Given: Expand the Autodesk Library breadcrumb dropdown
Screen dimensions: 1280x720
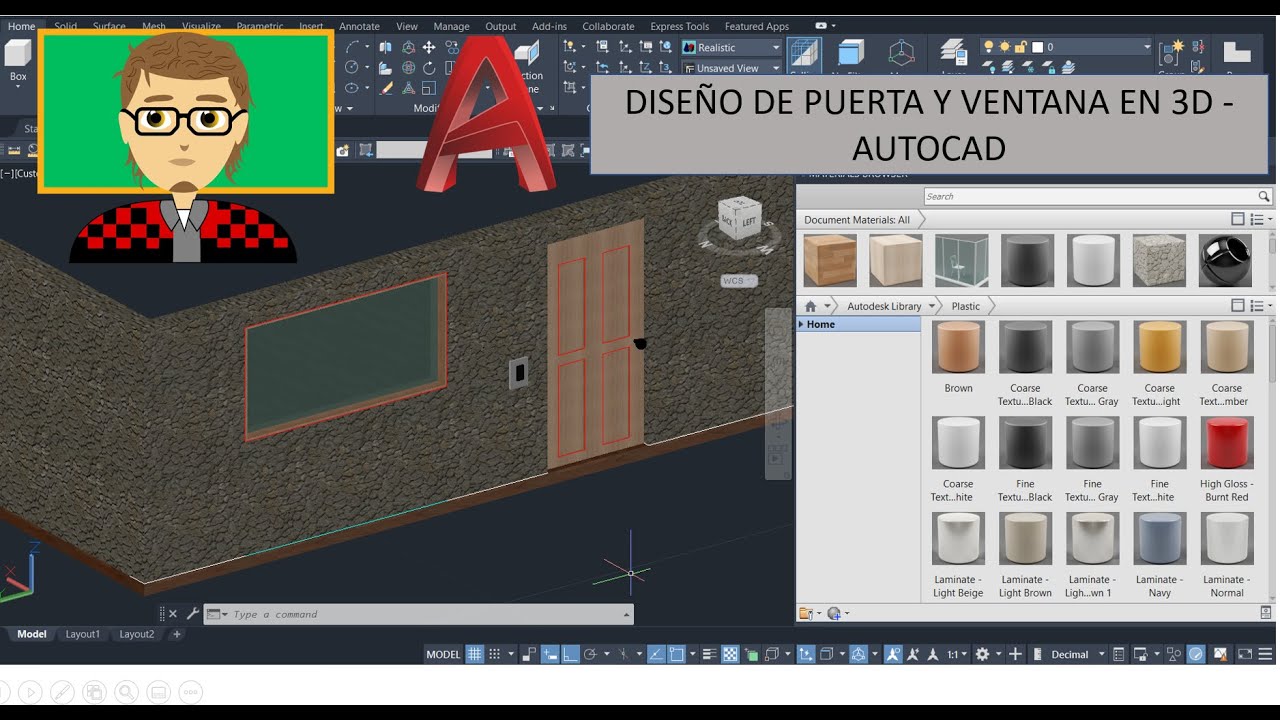Looking at the screenshot, I should (932, 306).
